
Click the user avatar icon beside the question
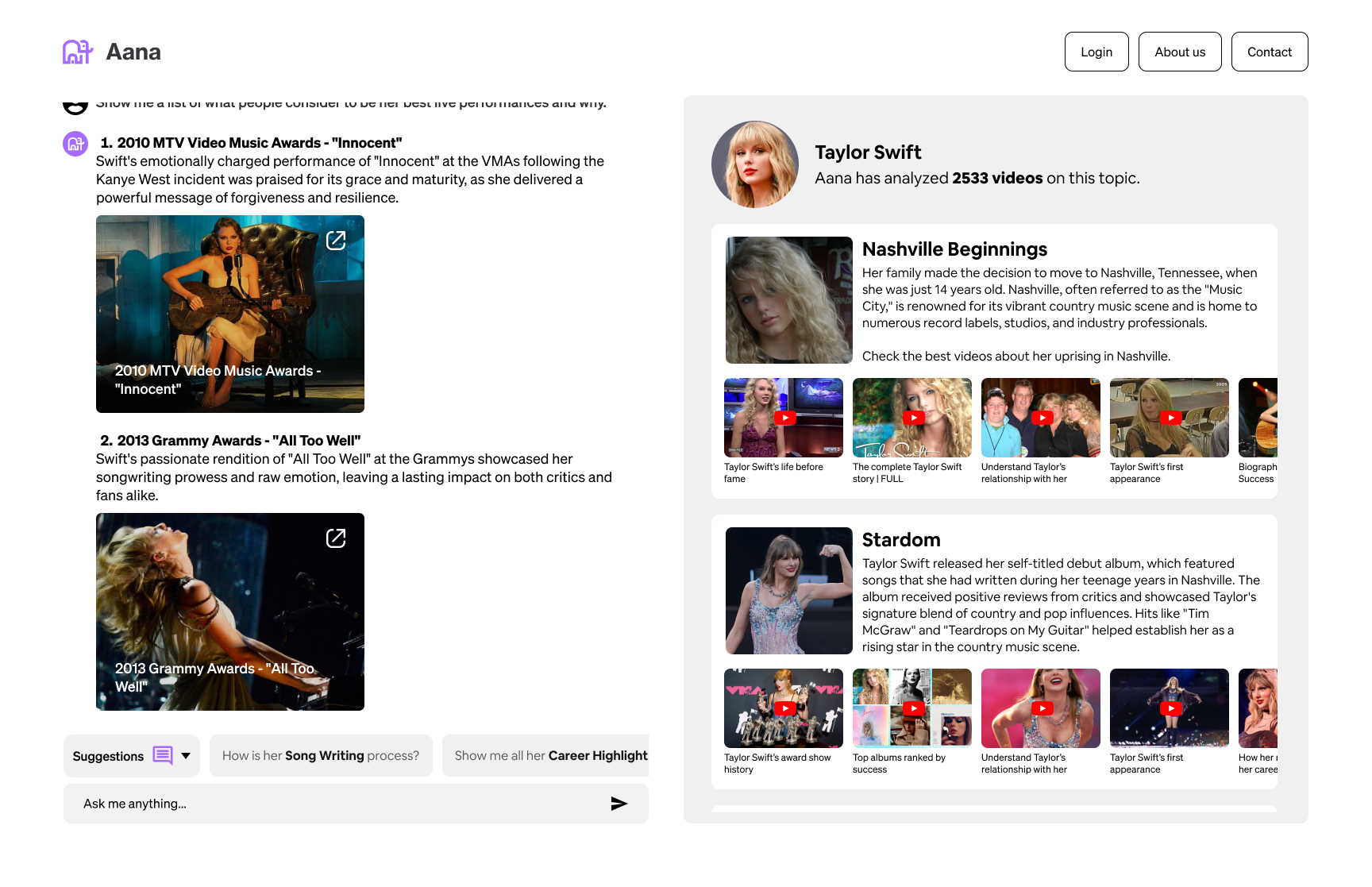tap(75, 107)
